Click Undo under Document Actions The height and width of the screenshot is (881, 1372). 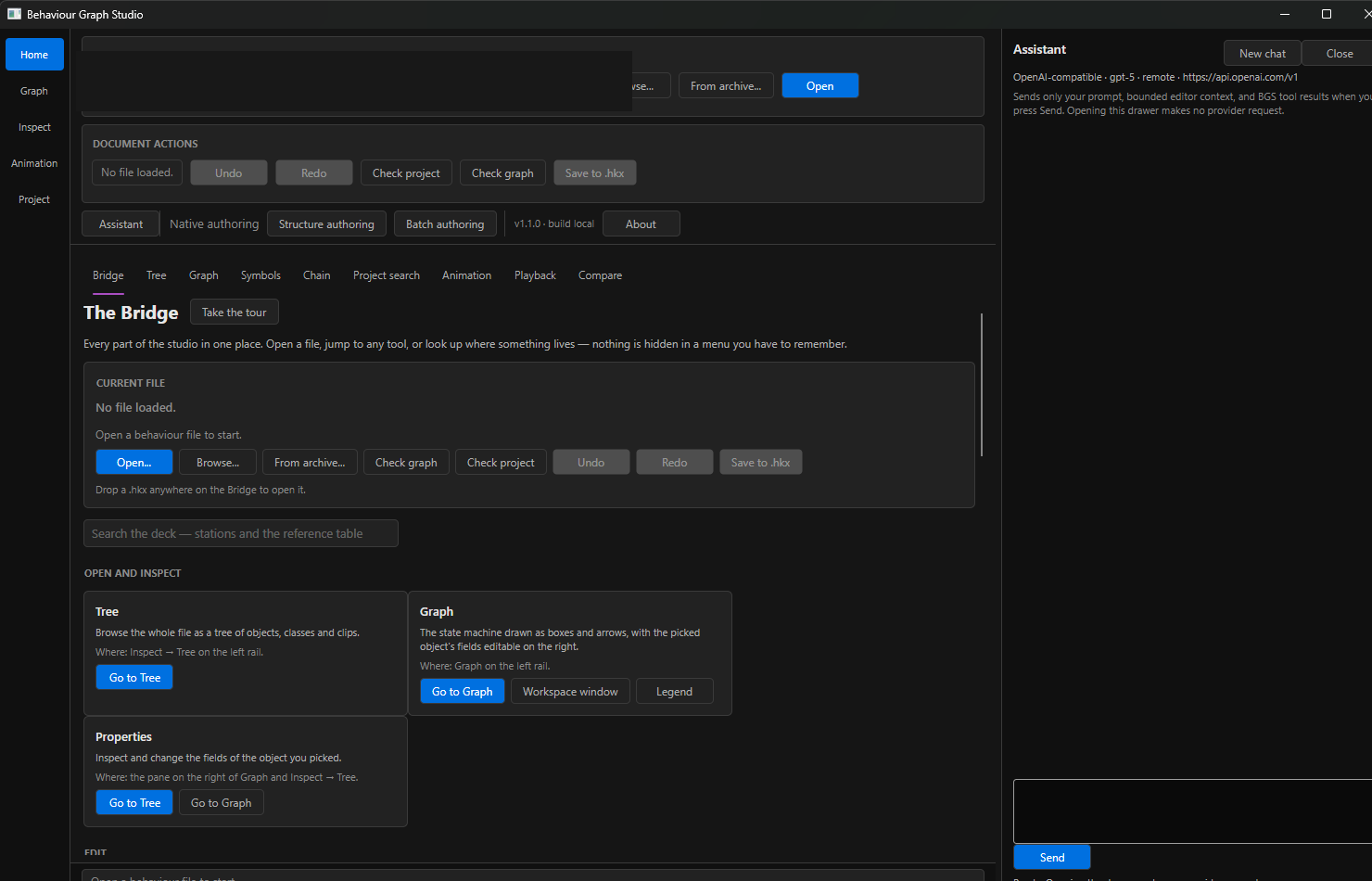tap(229, 172)
